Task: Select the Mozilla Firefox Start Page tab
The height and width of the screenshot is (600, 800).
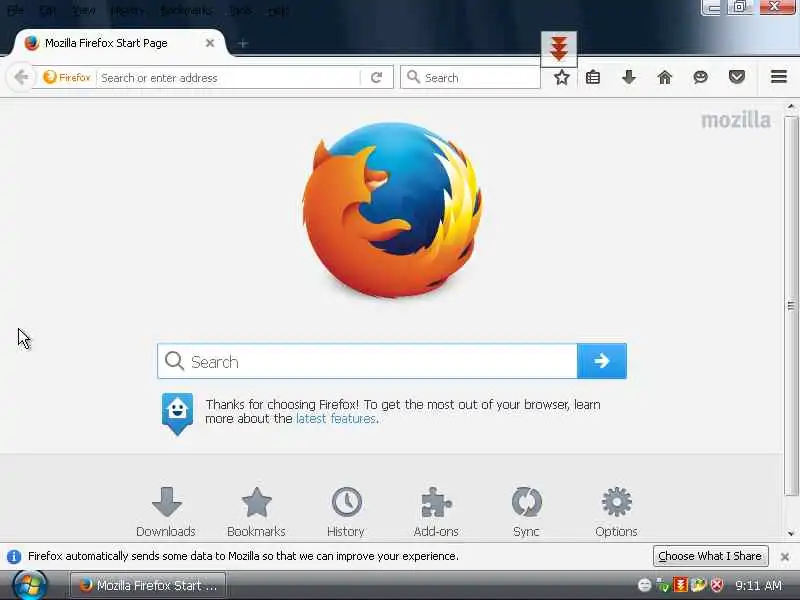Action: [x=120, y=43]
